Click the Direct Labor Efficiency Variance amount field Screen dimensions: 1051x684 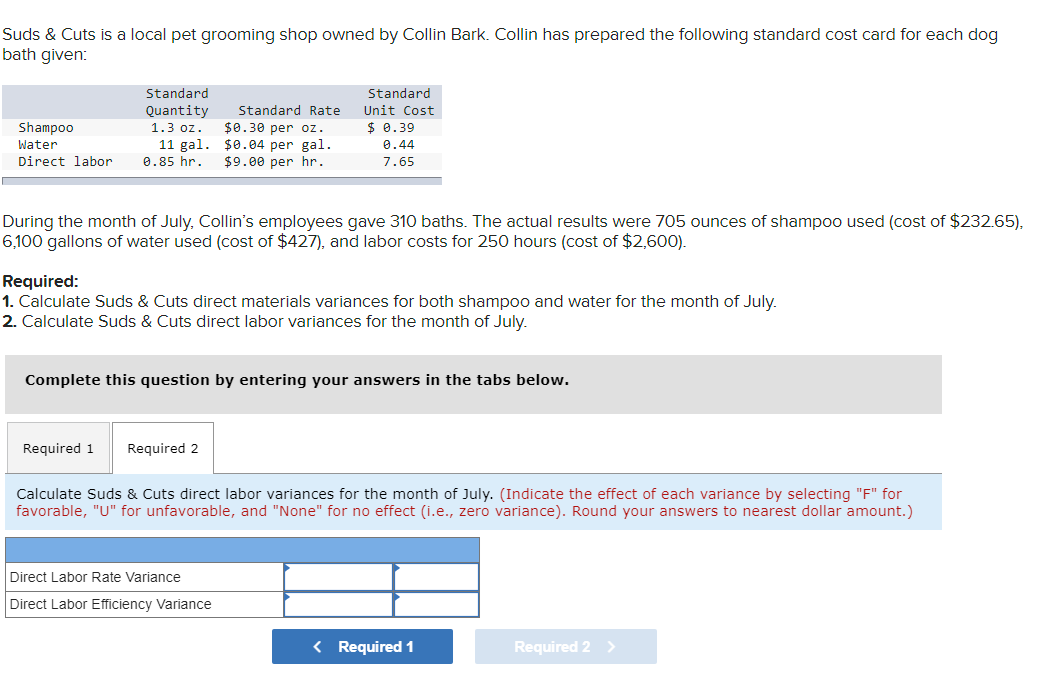(340, 604)
